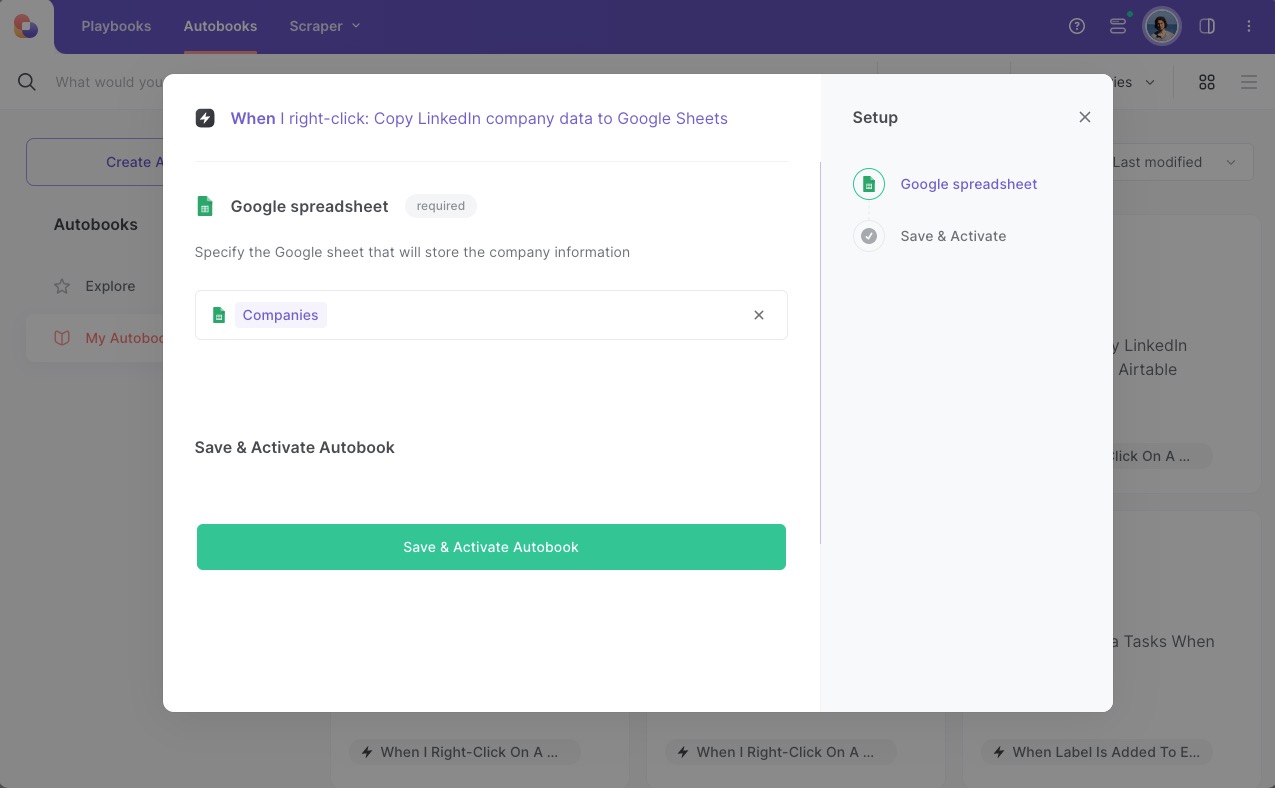Open the activity queue icon

tap(1118, 26)
